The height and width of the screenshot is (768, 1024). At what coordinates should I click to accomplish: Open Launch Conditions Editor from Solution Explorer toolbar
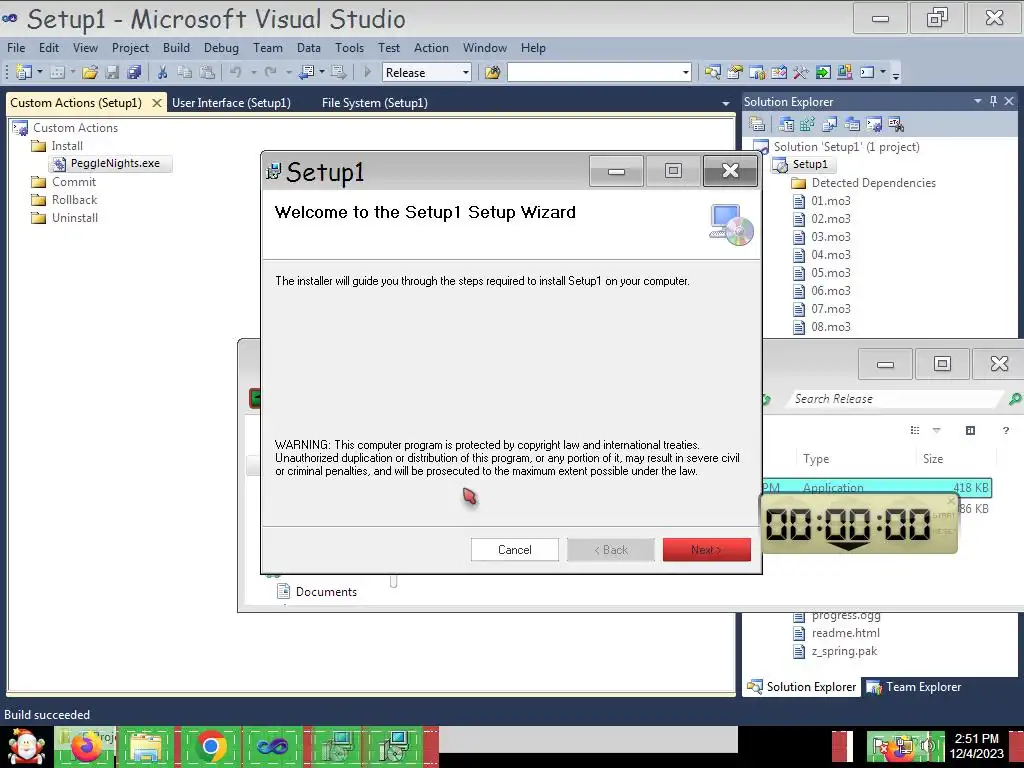pos(896,123)
